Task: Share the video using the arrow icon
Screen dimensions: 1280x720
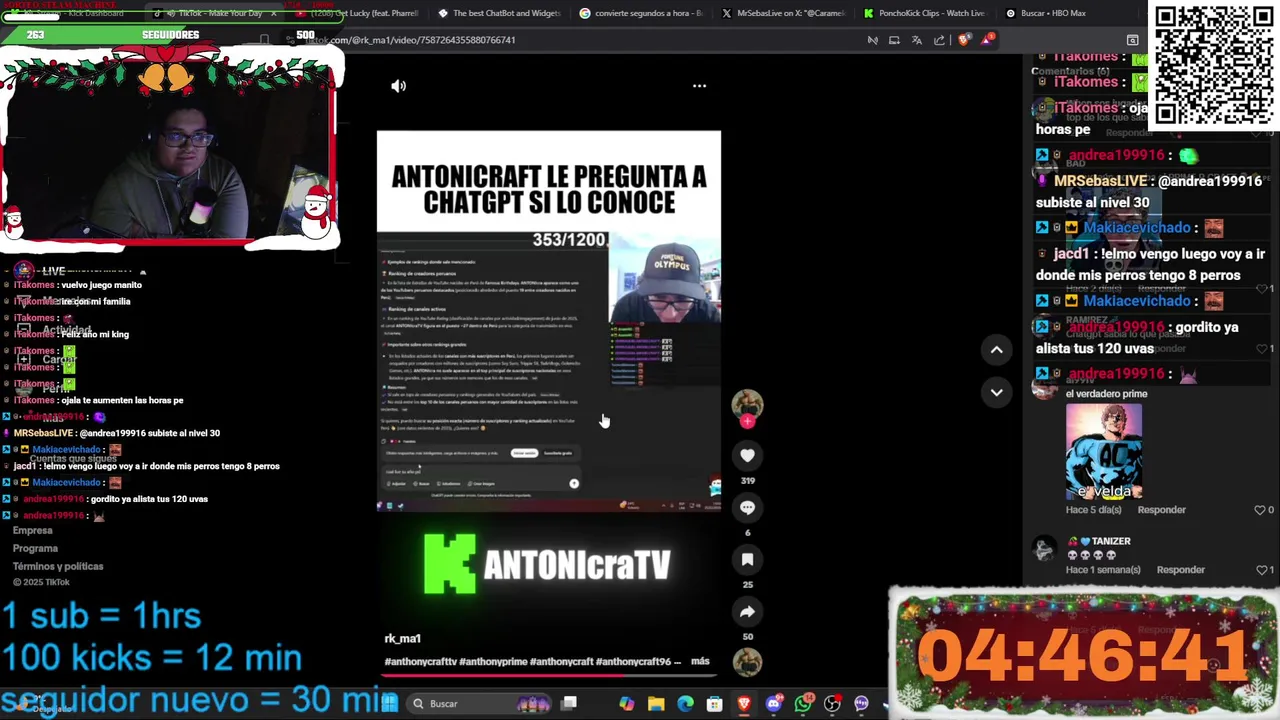Action: click(x=747, y=611)
